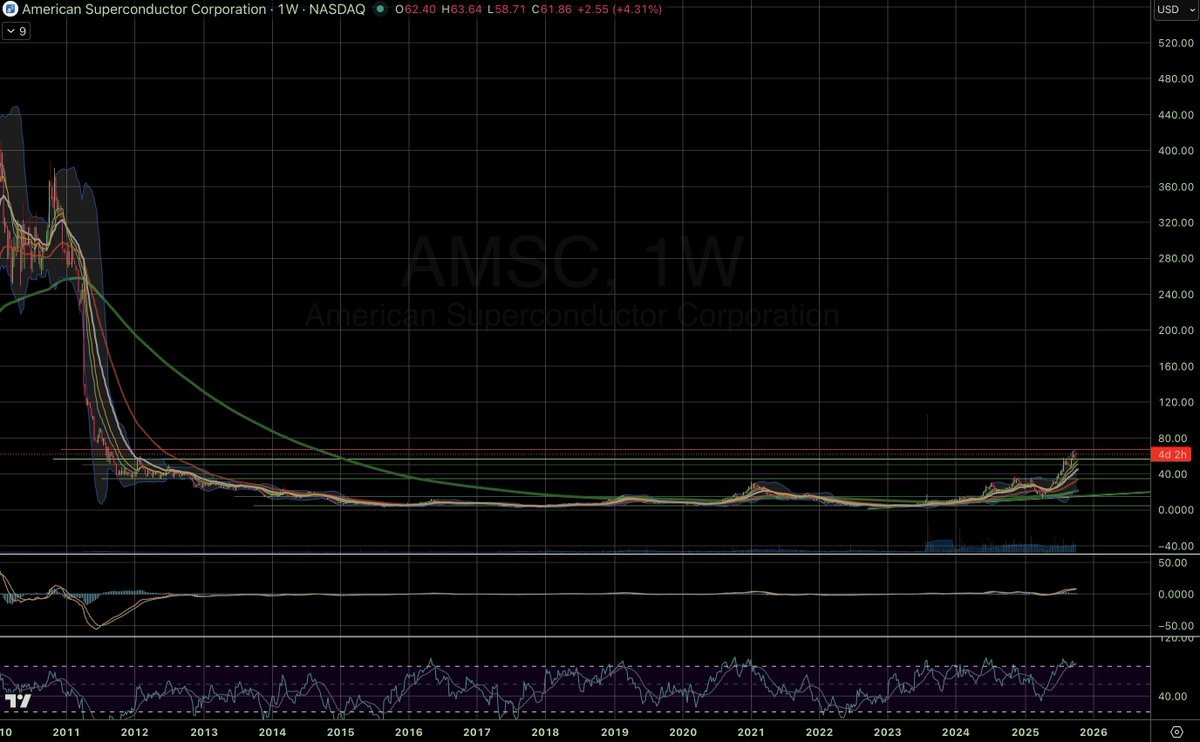This screenshot has height=742, width=1200.
Task: Click the 2022 year label on time axis
Action: pyautogui.click(x=819, y=733)
